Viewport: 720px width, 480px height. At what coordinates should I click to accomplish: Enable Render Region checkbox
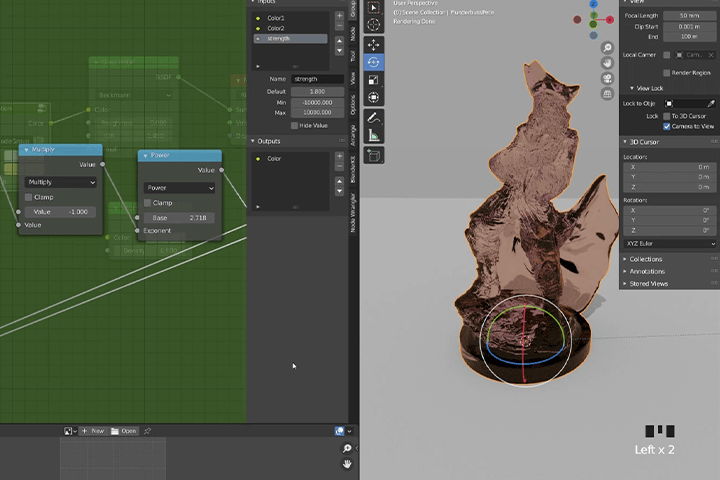coord(667,73)
